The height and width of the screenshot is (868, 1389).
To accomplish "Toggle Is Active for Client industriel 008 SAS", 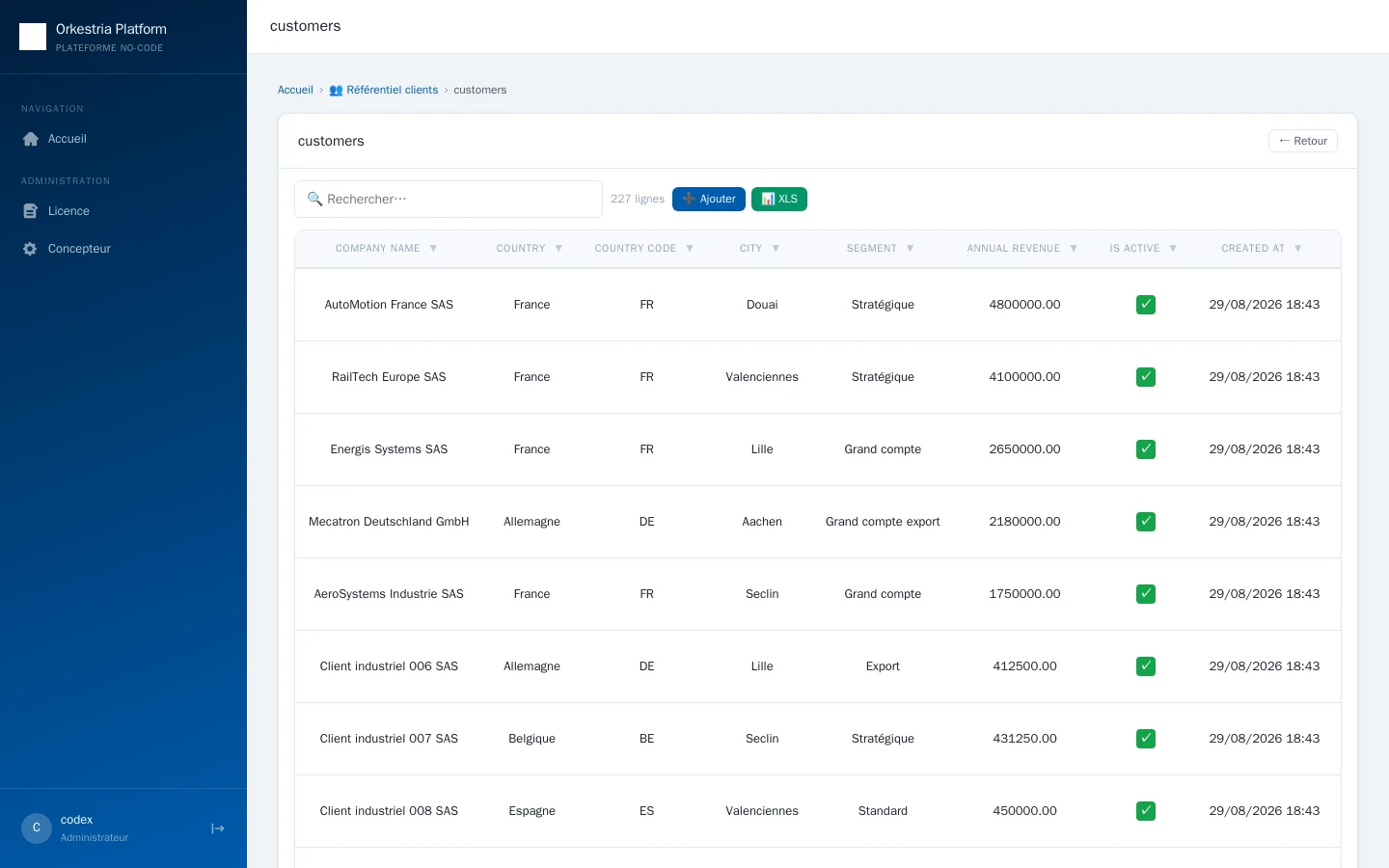I will pyautogui.click(x=1146, y=811).
